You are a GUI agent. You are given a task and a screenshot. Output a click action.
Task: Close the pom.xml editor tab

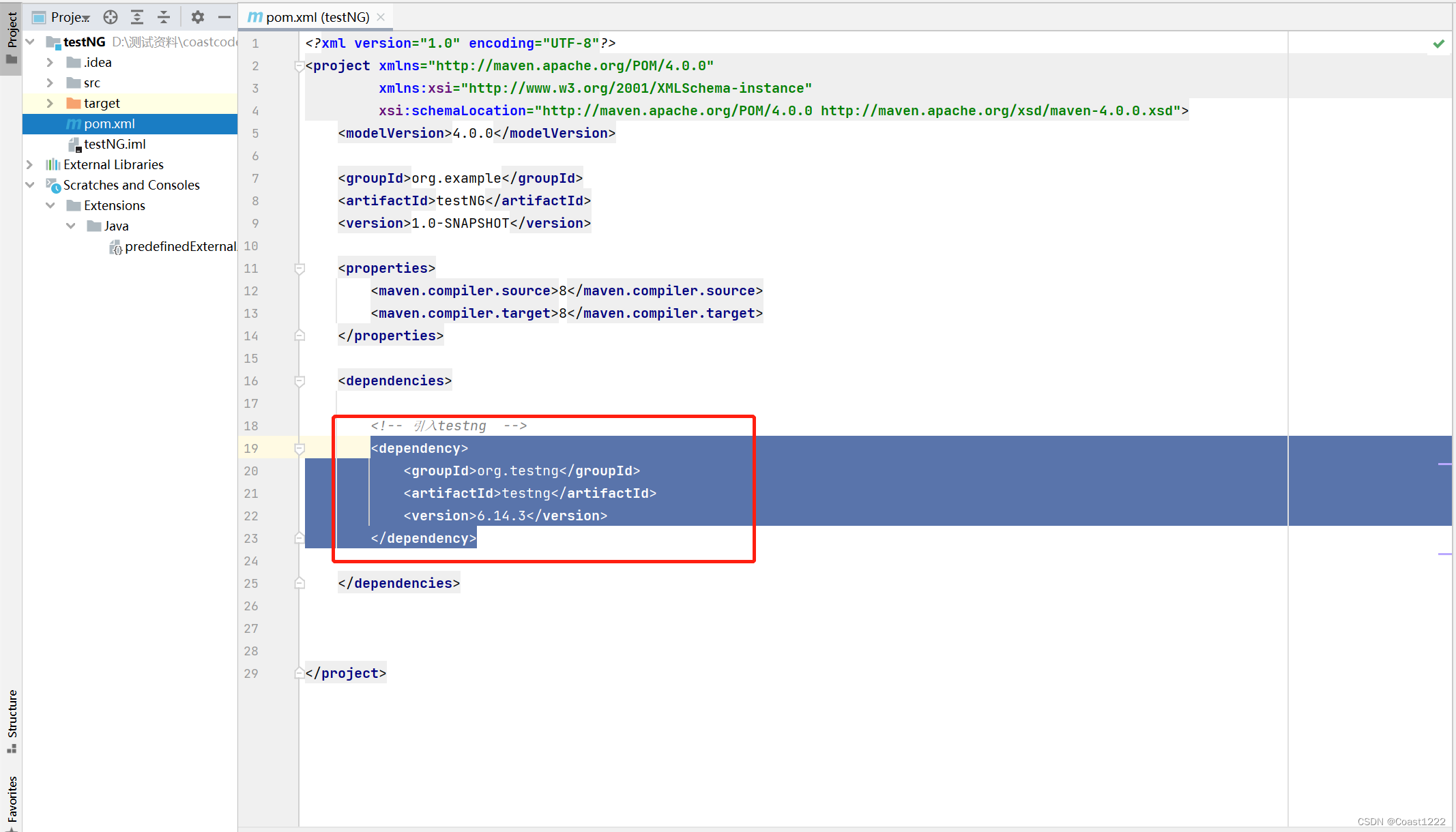[x=381, y=17]
